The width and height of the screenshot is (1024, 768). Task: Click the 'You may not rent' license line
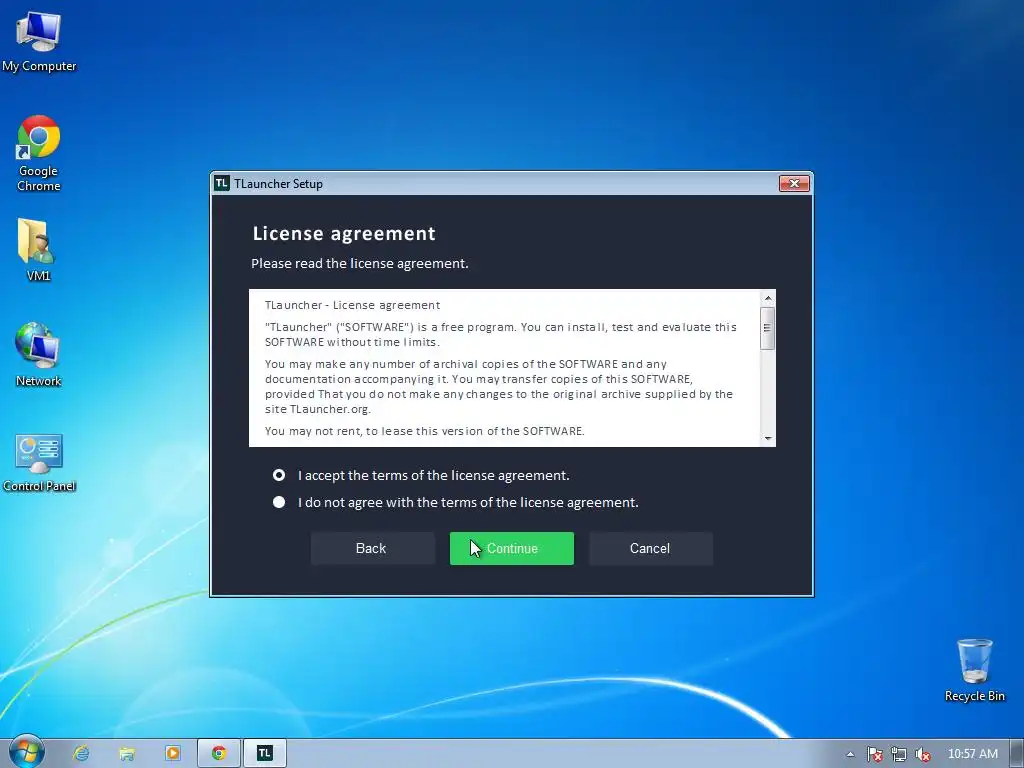[x=424, y=431]
